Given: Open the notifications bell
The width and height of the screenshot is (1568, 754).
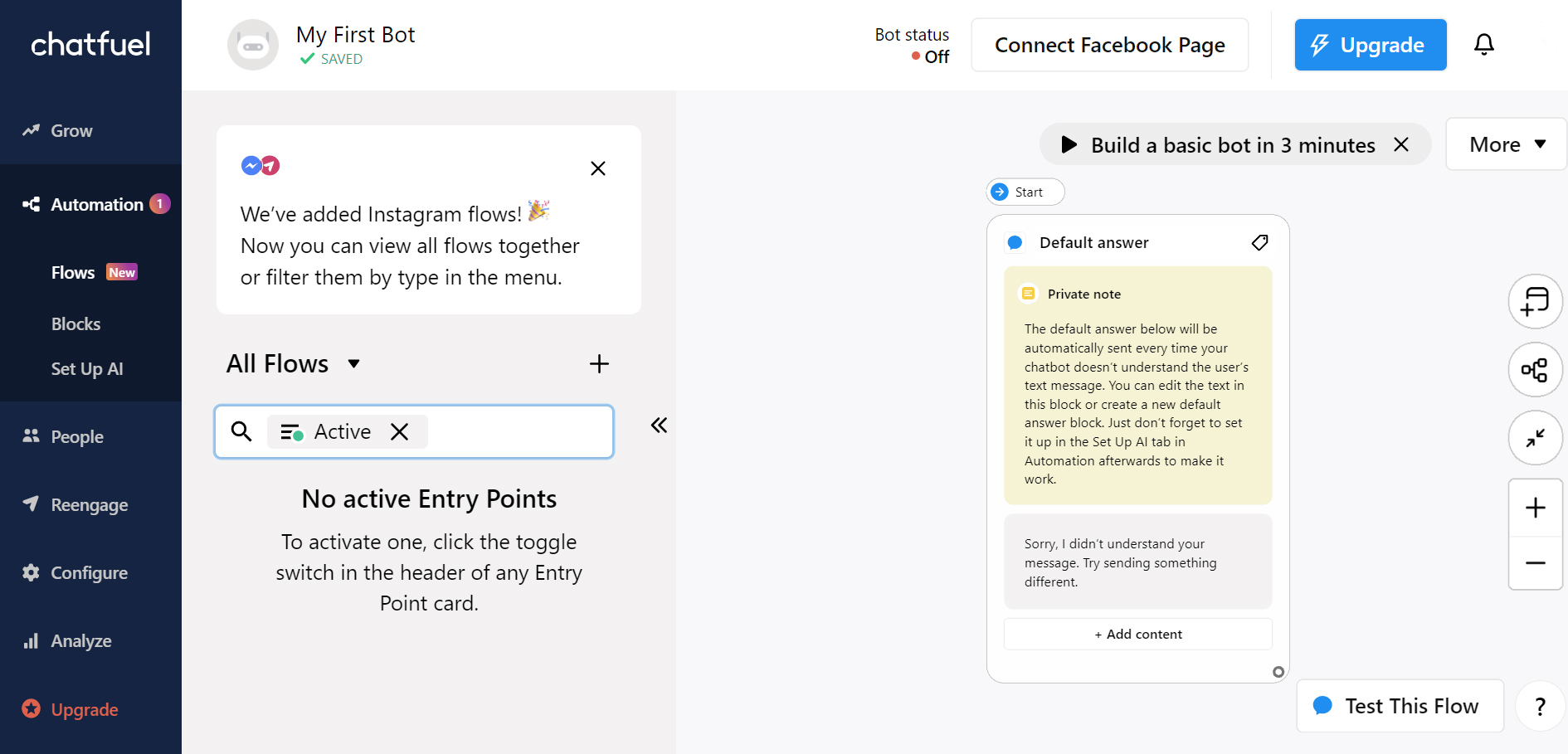Looking at the screenshot, I should click(1484, 44).
